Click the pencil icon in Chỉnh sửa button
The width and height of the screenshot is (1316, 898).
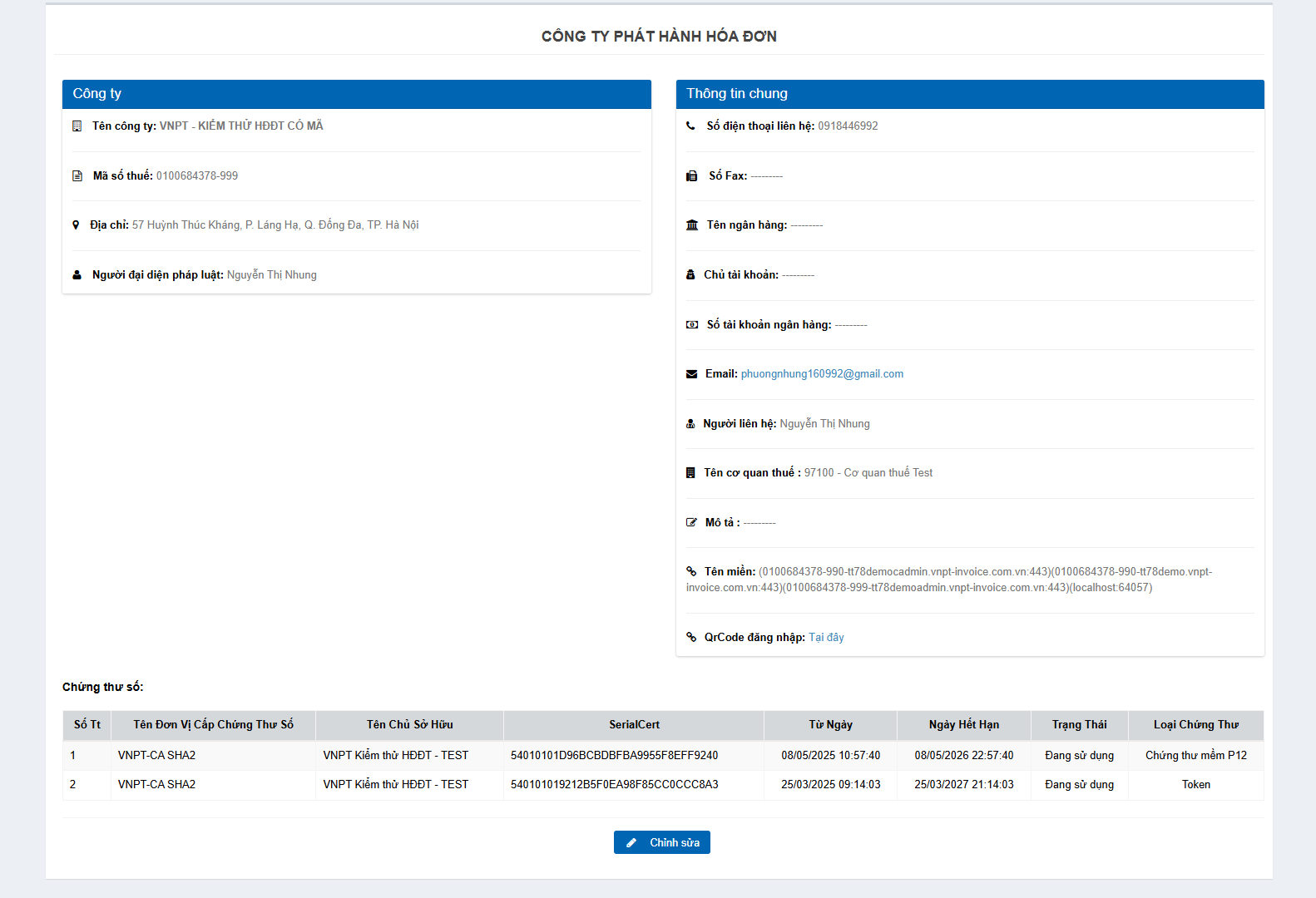631,843
